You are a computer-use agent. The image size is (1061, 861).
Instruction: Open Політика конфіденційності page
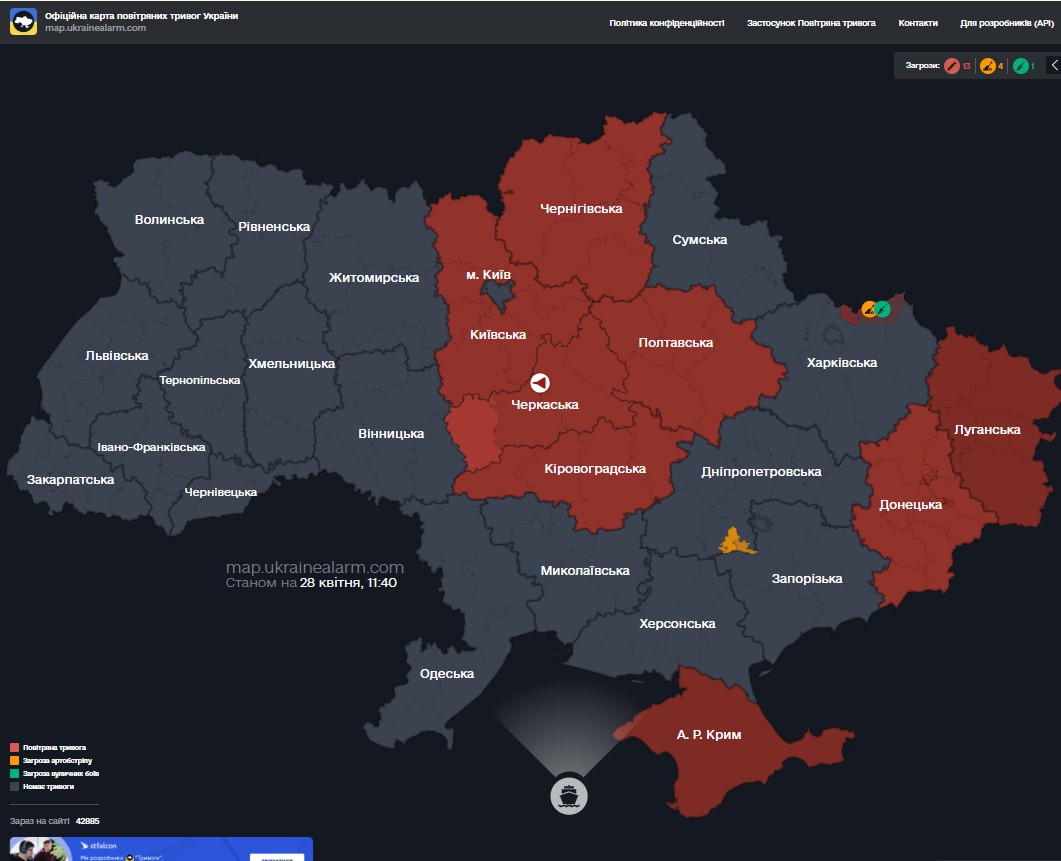pos(666,22)
